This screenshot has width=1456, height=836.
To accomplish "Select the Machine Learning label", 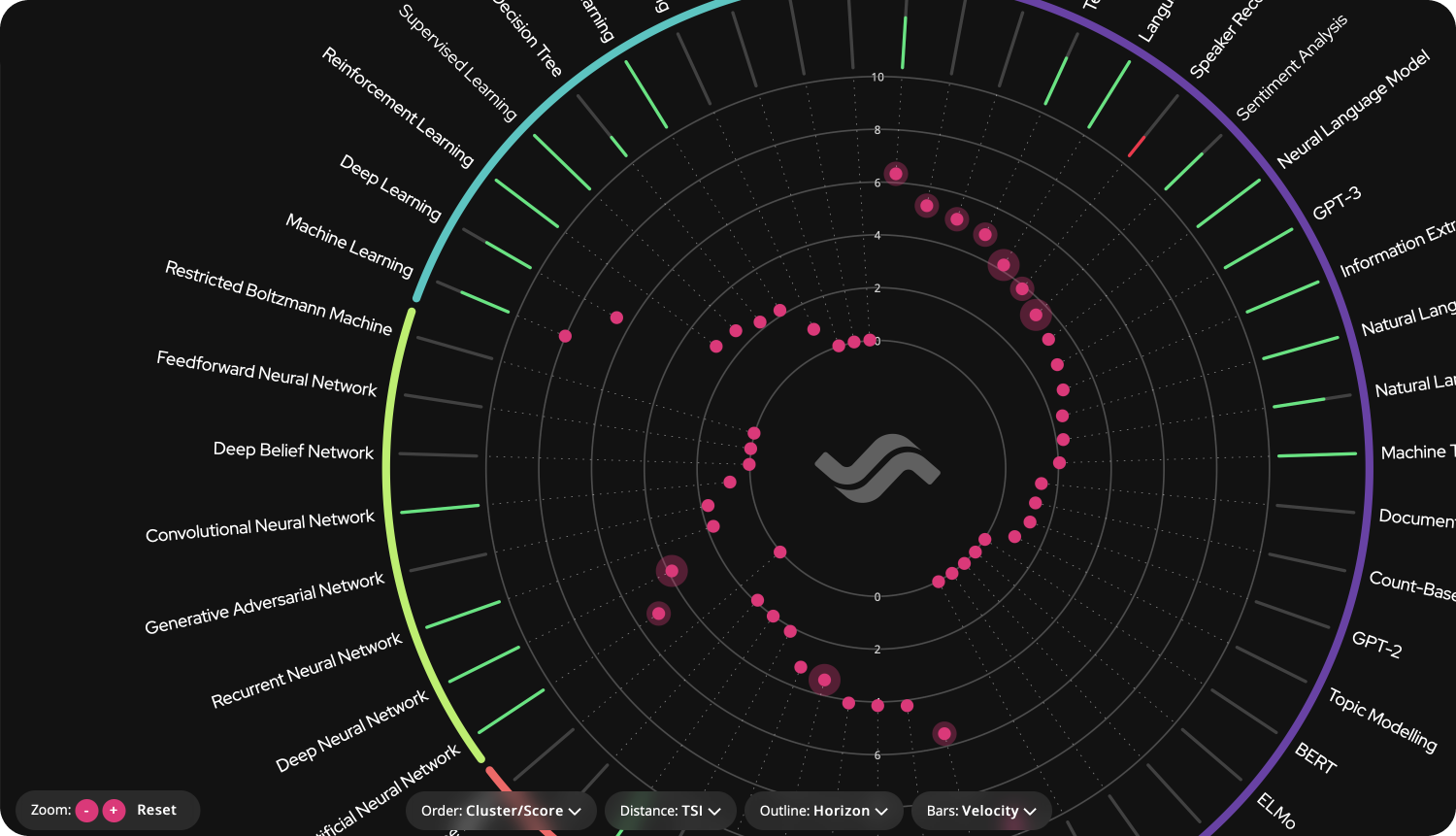I will pos(349,245).
